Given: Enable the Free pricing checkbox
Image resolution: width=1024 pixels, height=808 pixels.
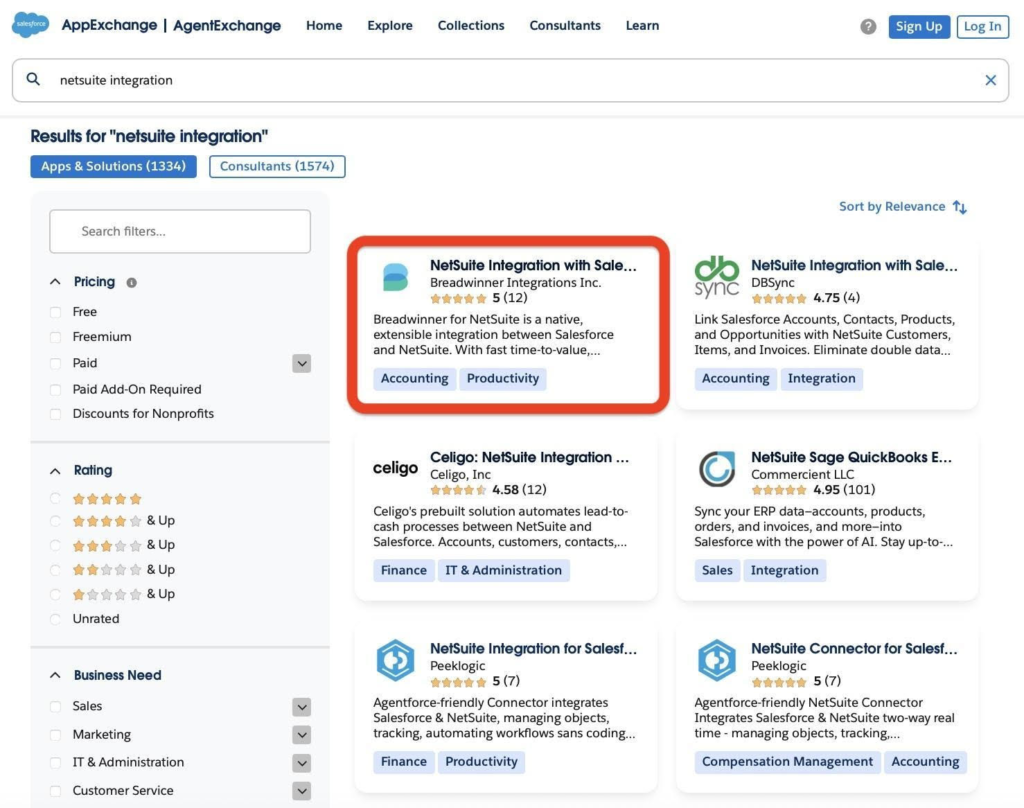Looking at the screenshot, I should 57,311.
